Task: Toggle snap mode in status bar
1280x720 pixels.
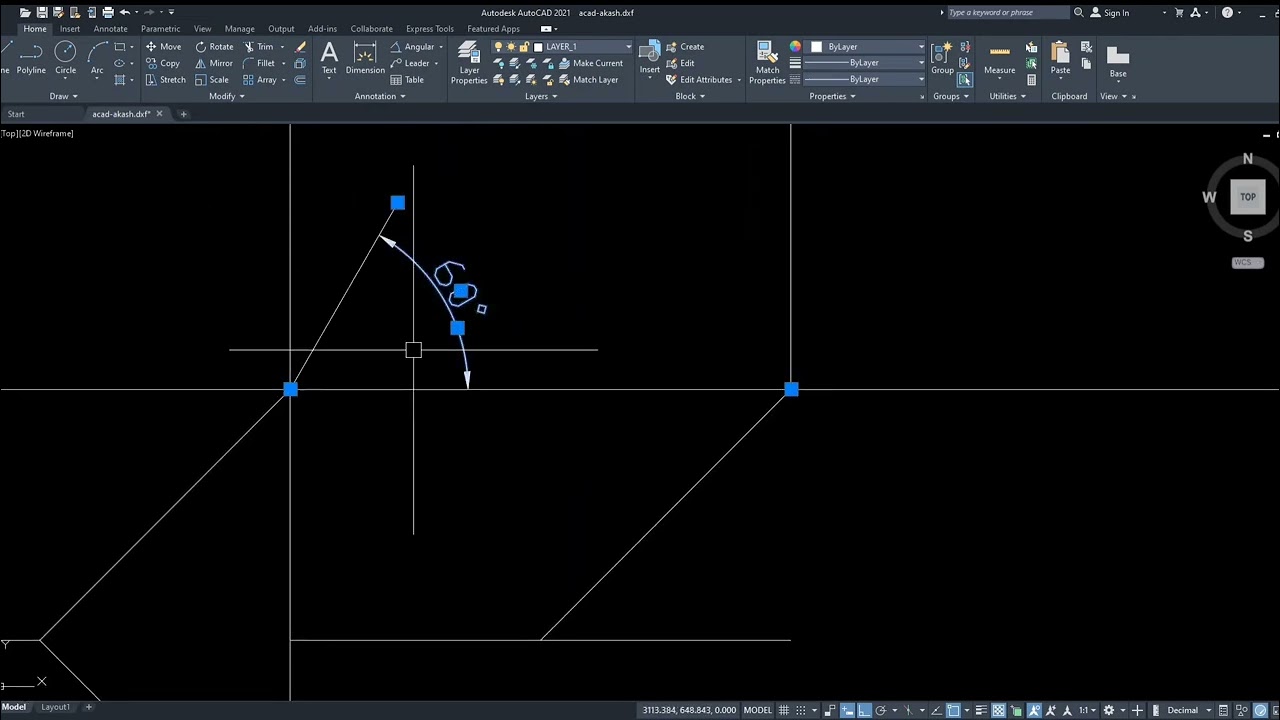Action: coord(800,710)
